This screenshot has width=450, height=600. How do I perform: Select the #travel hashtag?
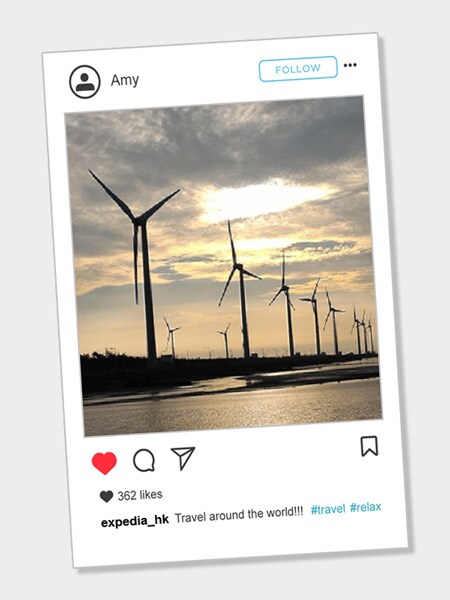coord(328,509)
